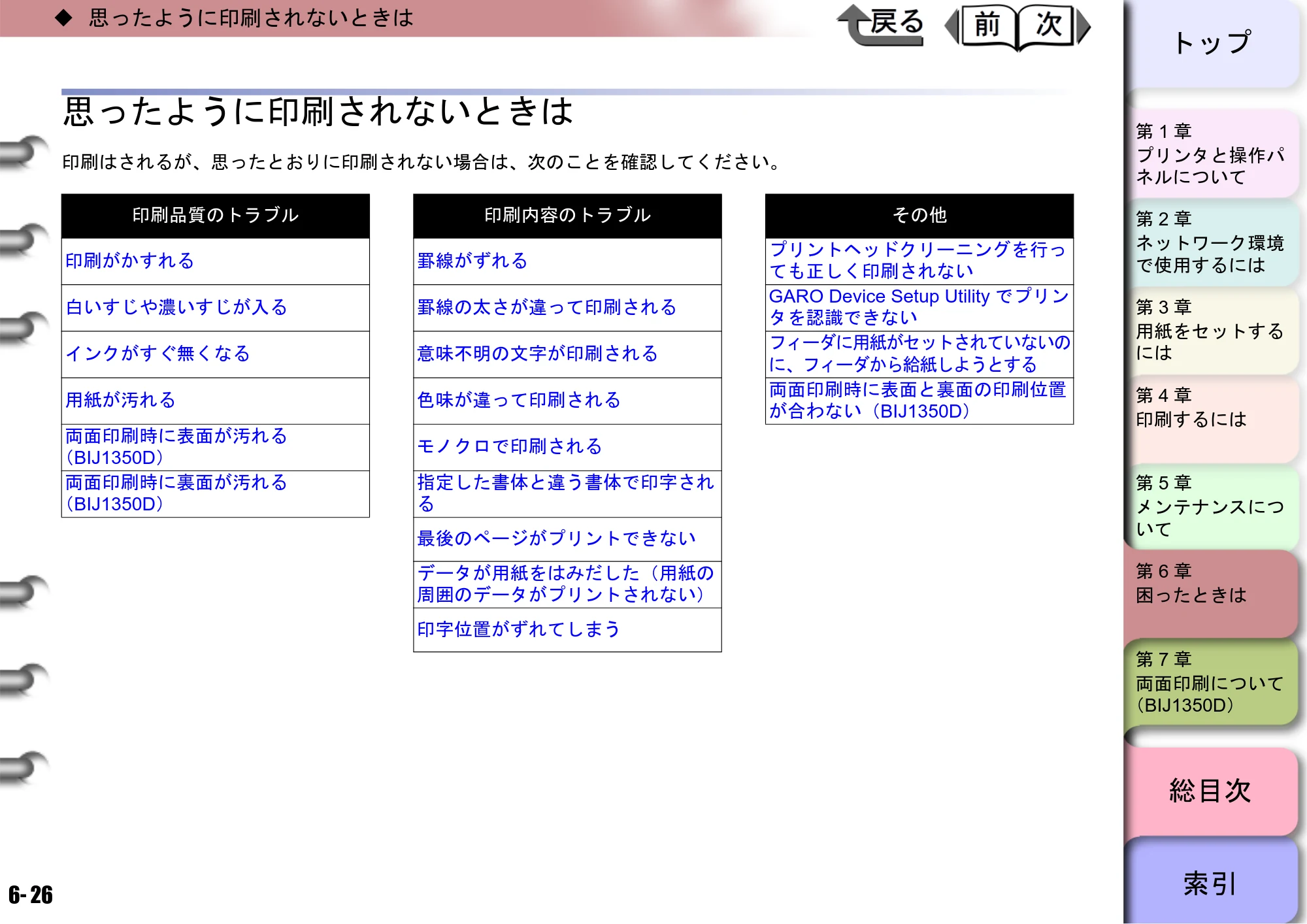
Task: Open link 両面印刷時に裏面が汚れる
Action: [x=176, y=493]
